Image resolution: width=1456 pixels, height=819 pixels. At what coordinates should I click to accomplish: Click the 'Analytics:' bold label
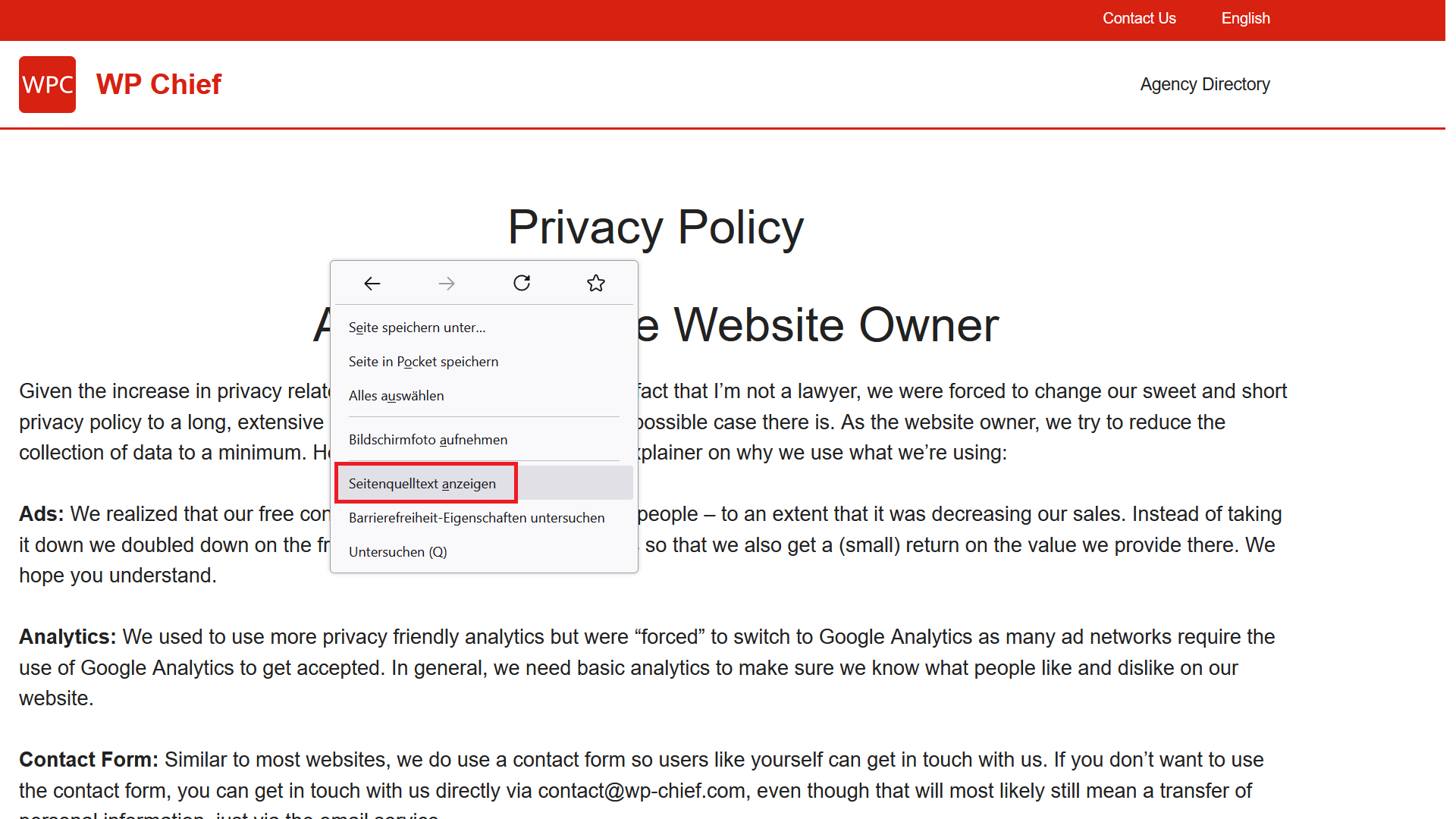(x=67, y=637)
